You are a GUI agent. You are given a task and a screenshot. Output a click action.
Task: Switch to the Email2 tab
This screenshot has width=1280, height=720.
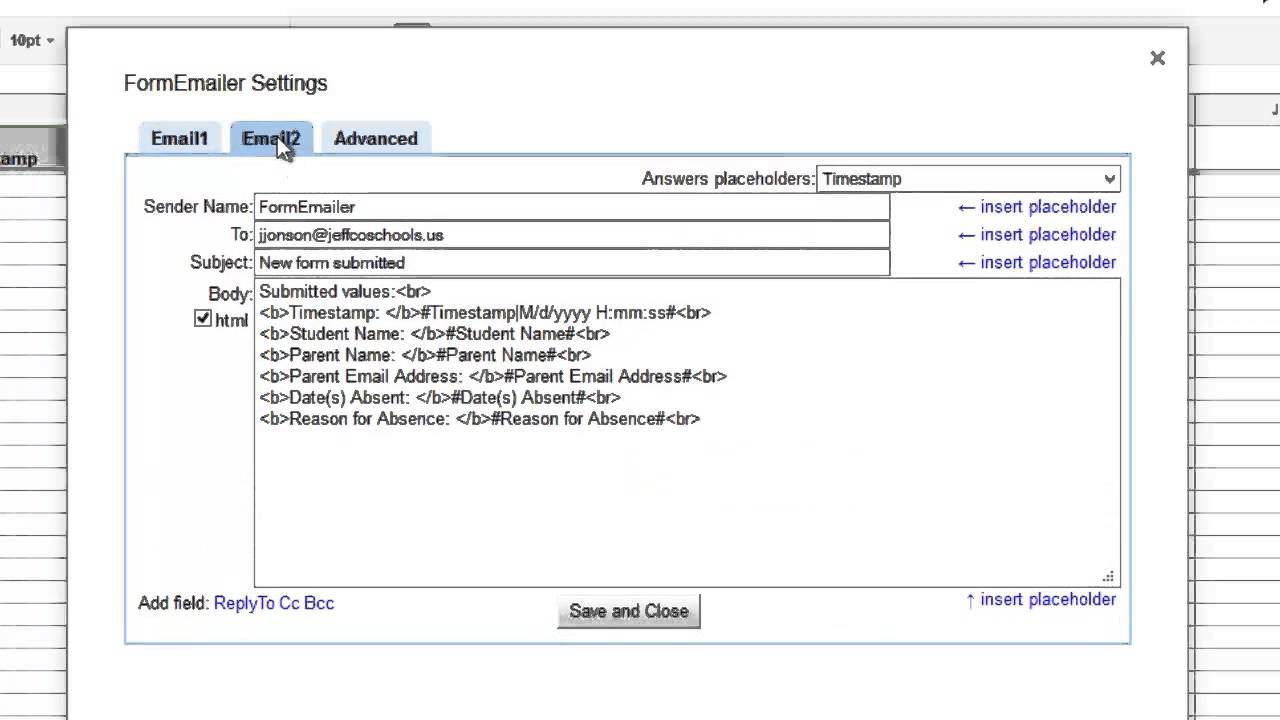[271, 138]
